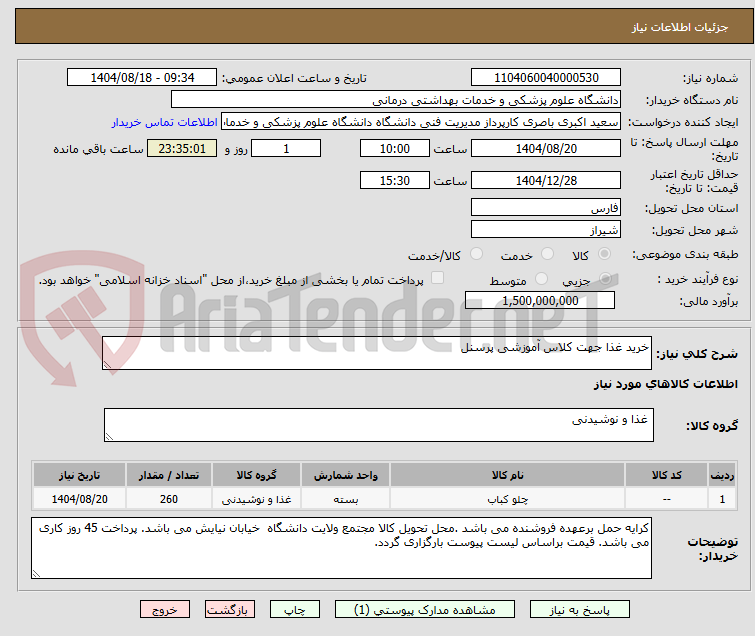Image resolution: width=755 pixels, height=636 pixels.
Task: Click the 'جزئیات اطلاعات نیاز' header title
Action: tap(679, 27)
